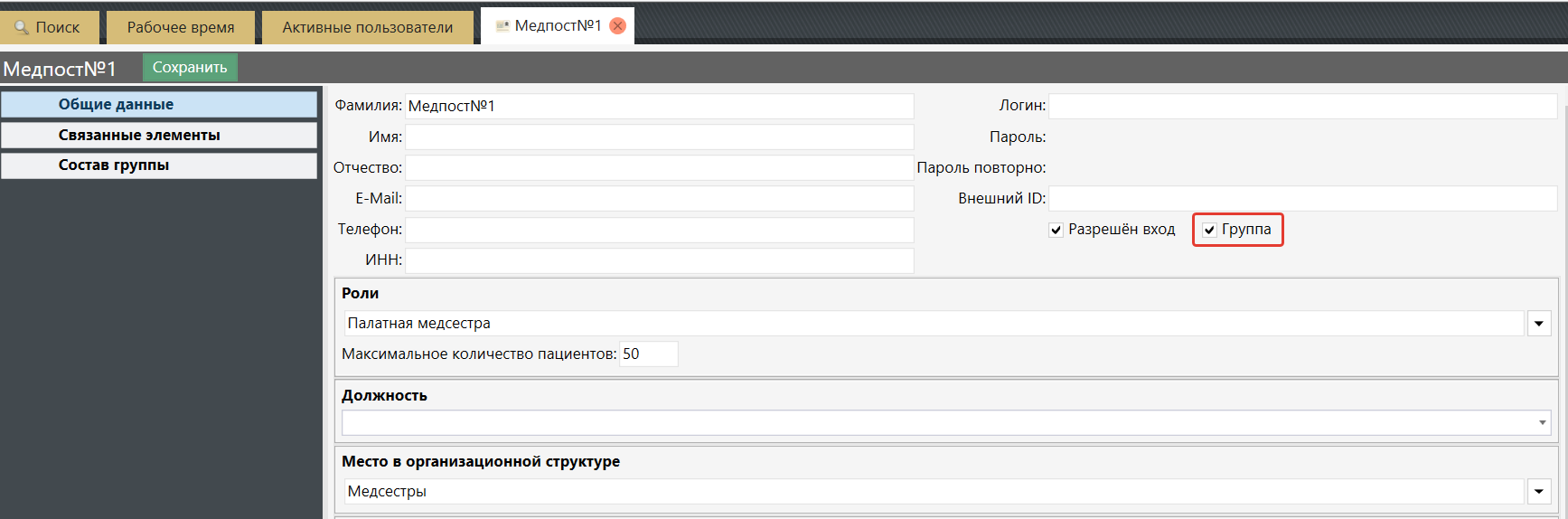
Task: Click the Внешний ID field
Action: tap(1301, 199)
